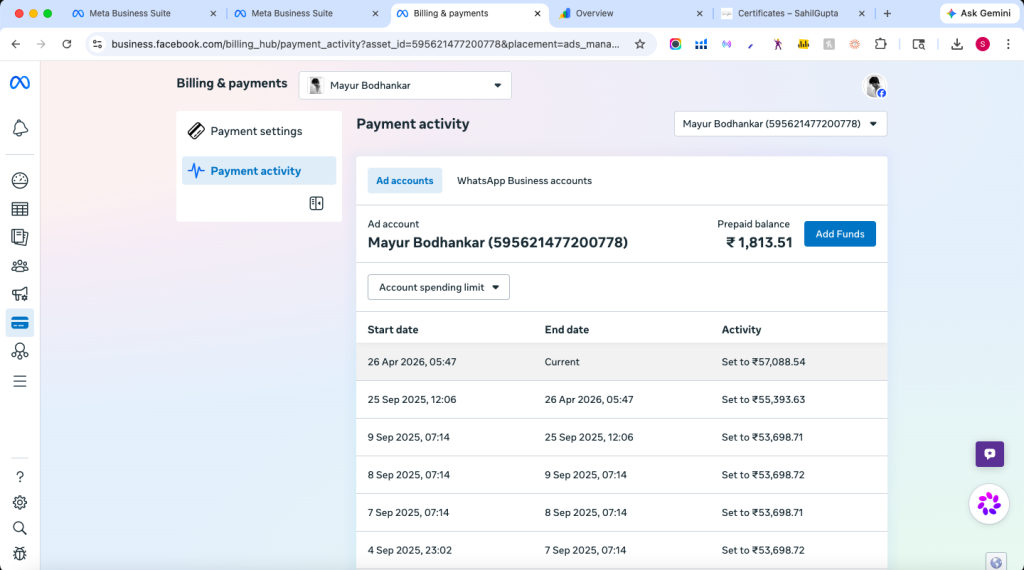Switch to the Ad accounts tab
This screenshot has height=570, width=1024.
pyautogui.click(x=404, y=181)
